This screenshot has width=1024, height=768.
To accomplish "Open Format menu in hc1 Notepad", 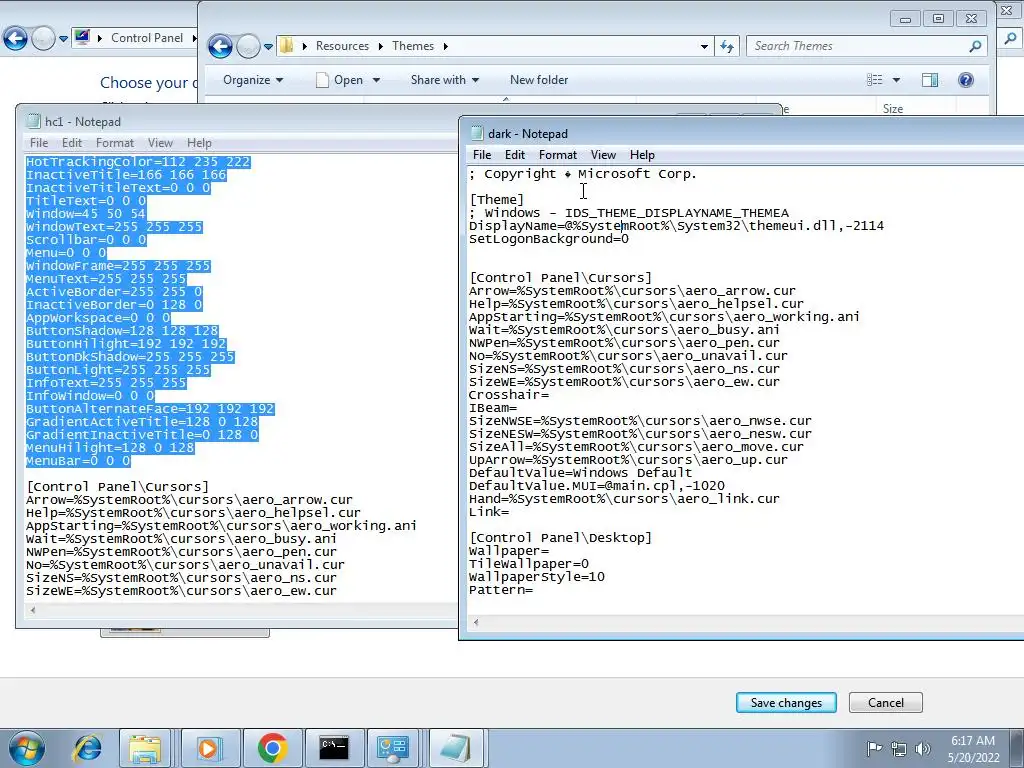I will (x=114, y=142).
